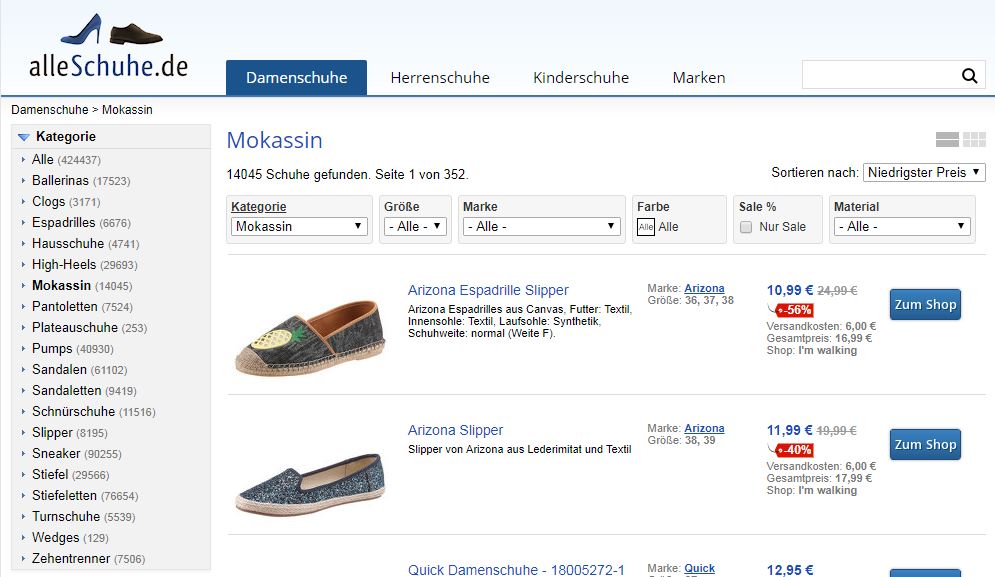Open the Marke filter dropdown

click(x=541, y=227)
